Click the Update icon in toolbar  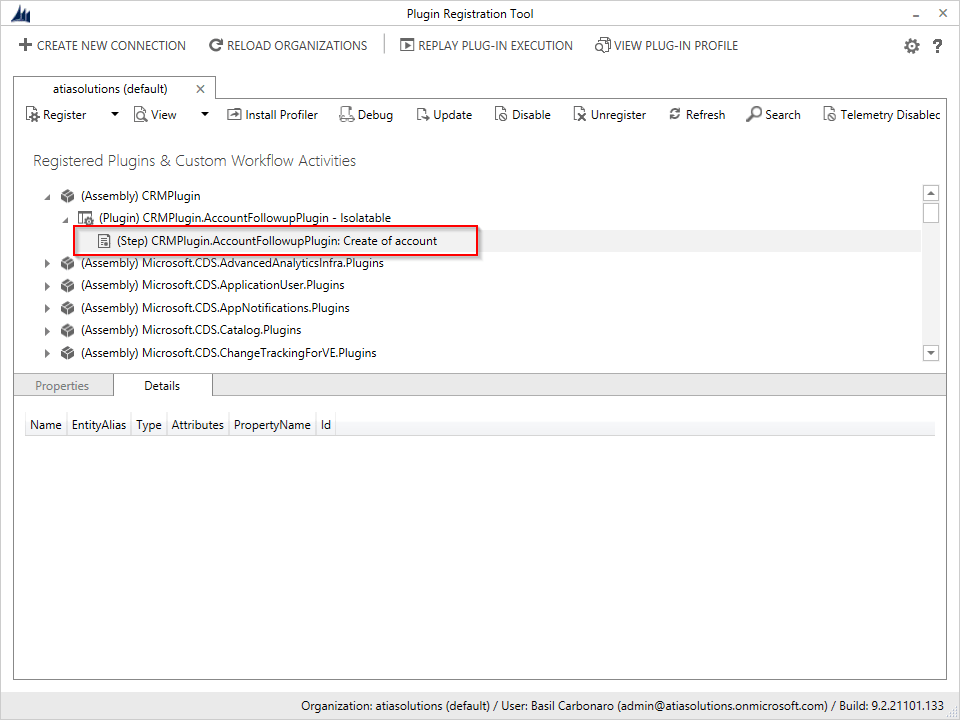(422, 115)
